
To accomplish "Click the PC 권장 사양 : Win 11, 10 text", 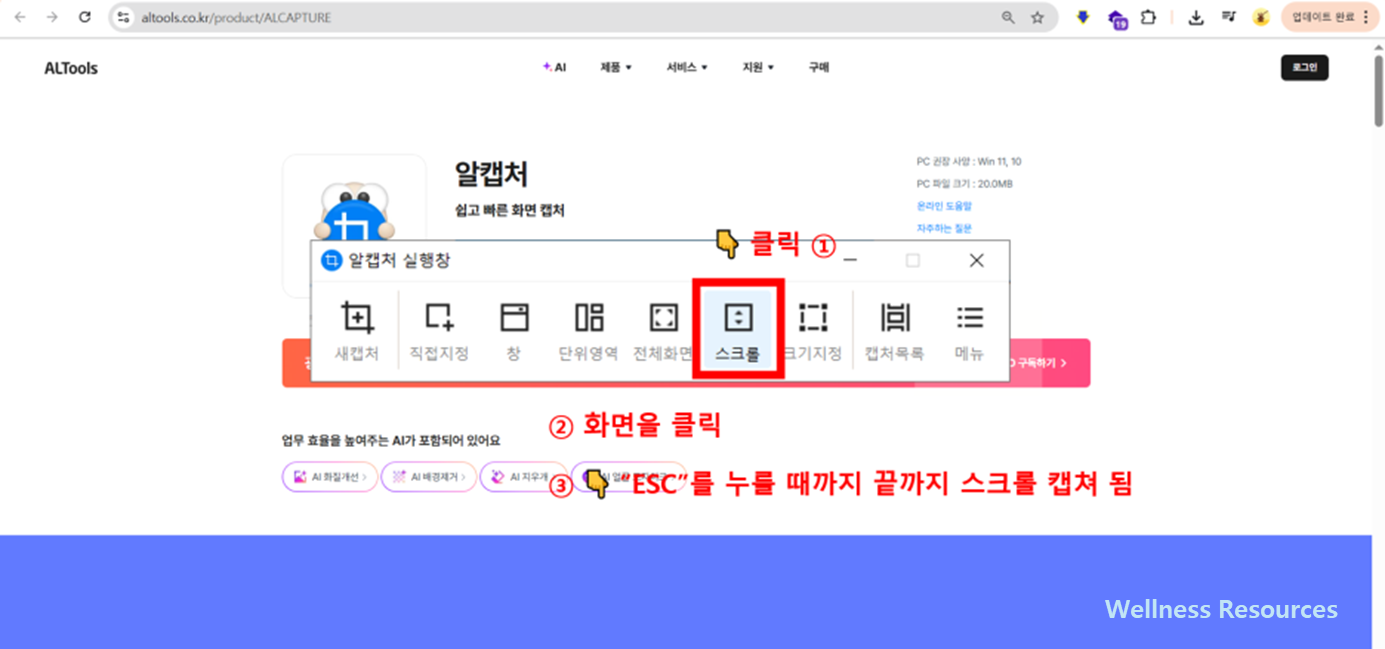I will 969,161.
